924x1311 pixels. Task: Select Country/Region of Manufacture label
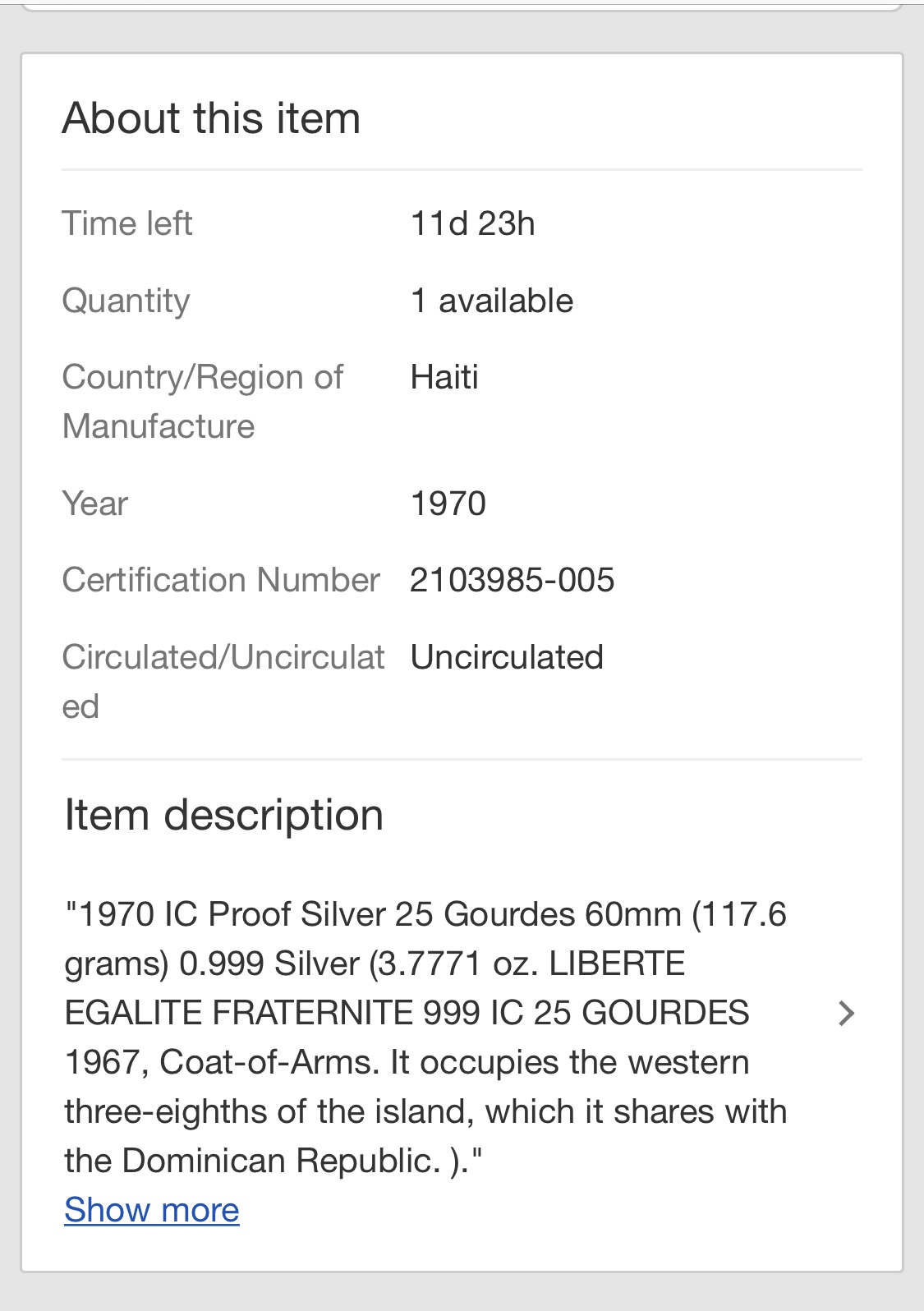click(203, 402)
